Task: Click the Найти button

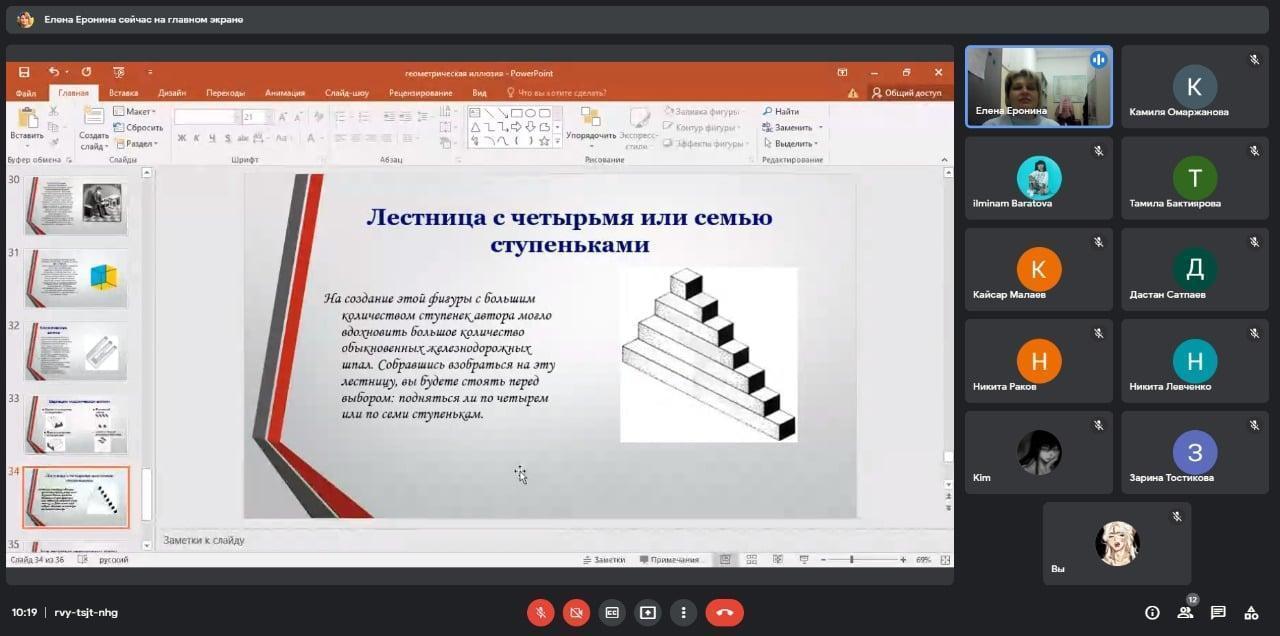Action: pos(786,112)
